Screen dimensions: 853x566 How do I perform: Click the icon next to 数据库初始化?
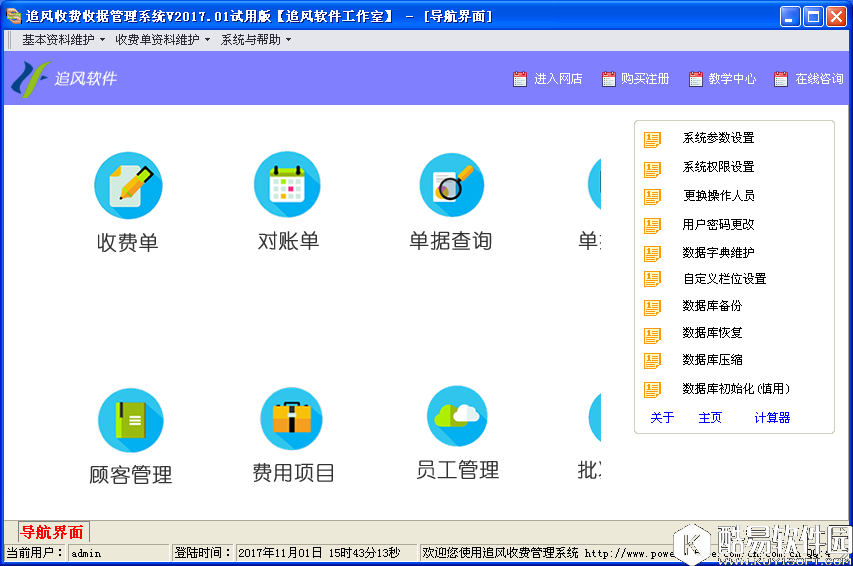(x=652, y=390)
